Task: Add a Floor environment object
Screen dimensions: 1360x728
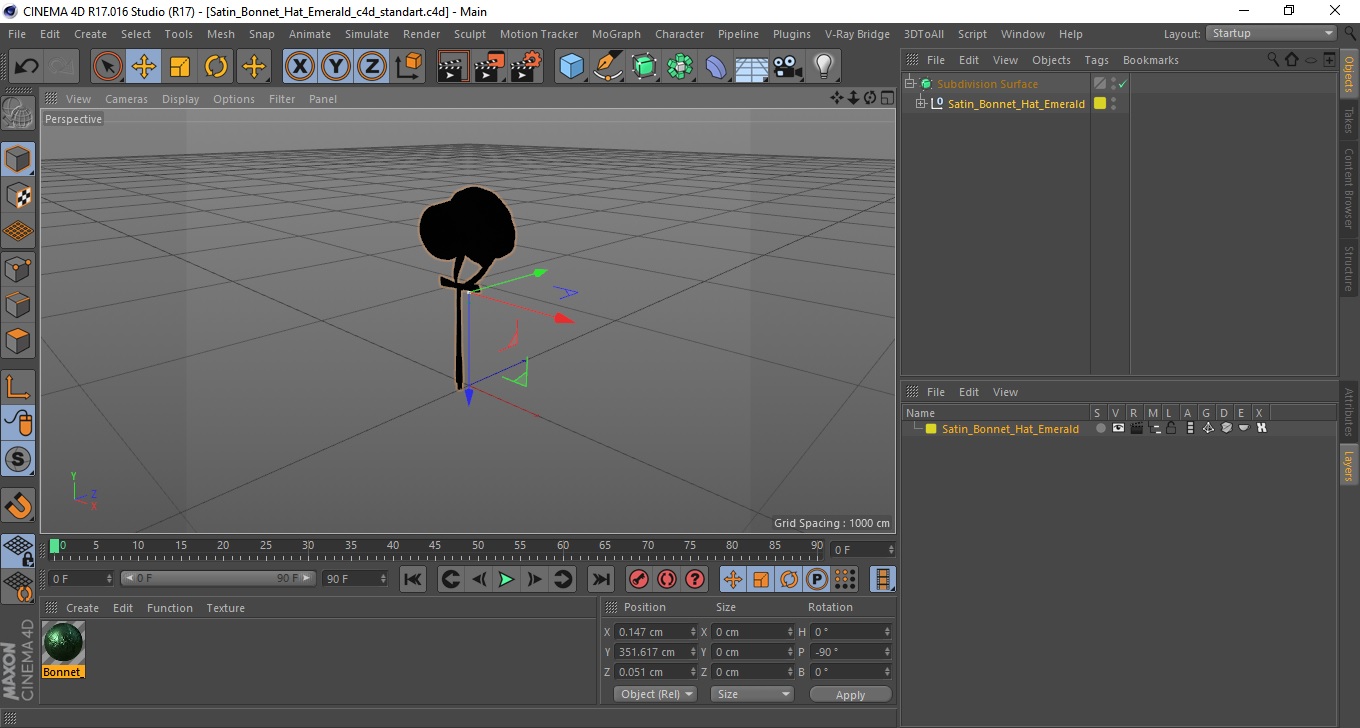Action: tap(751, 67)
